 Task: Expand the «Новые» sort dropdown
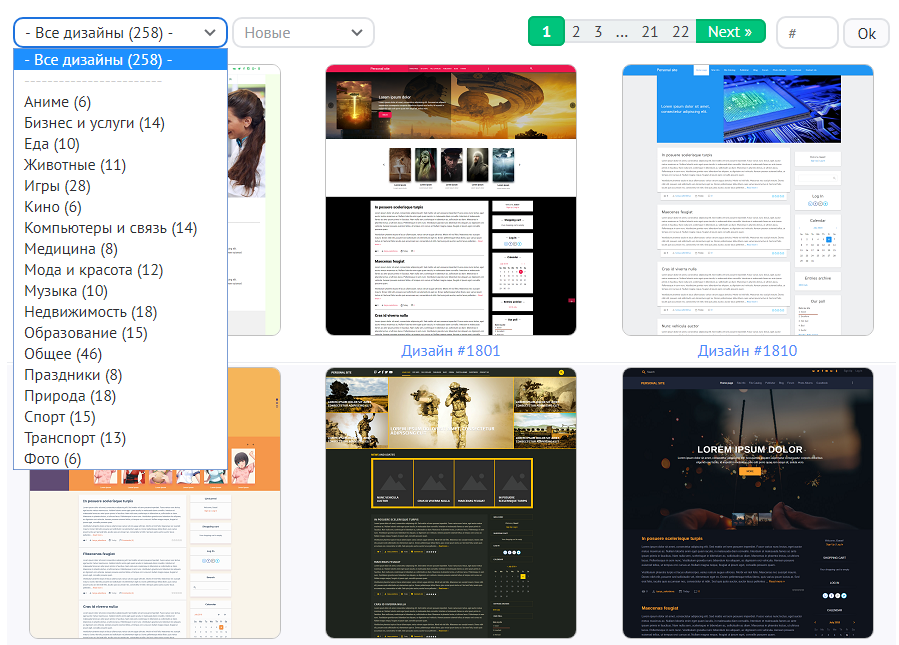tap(303, 32)
